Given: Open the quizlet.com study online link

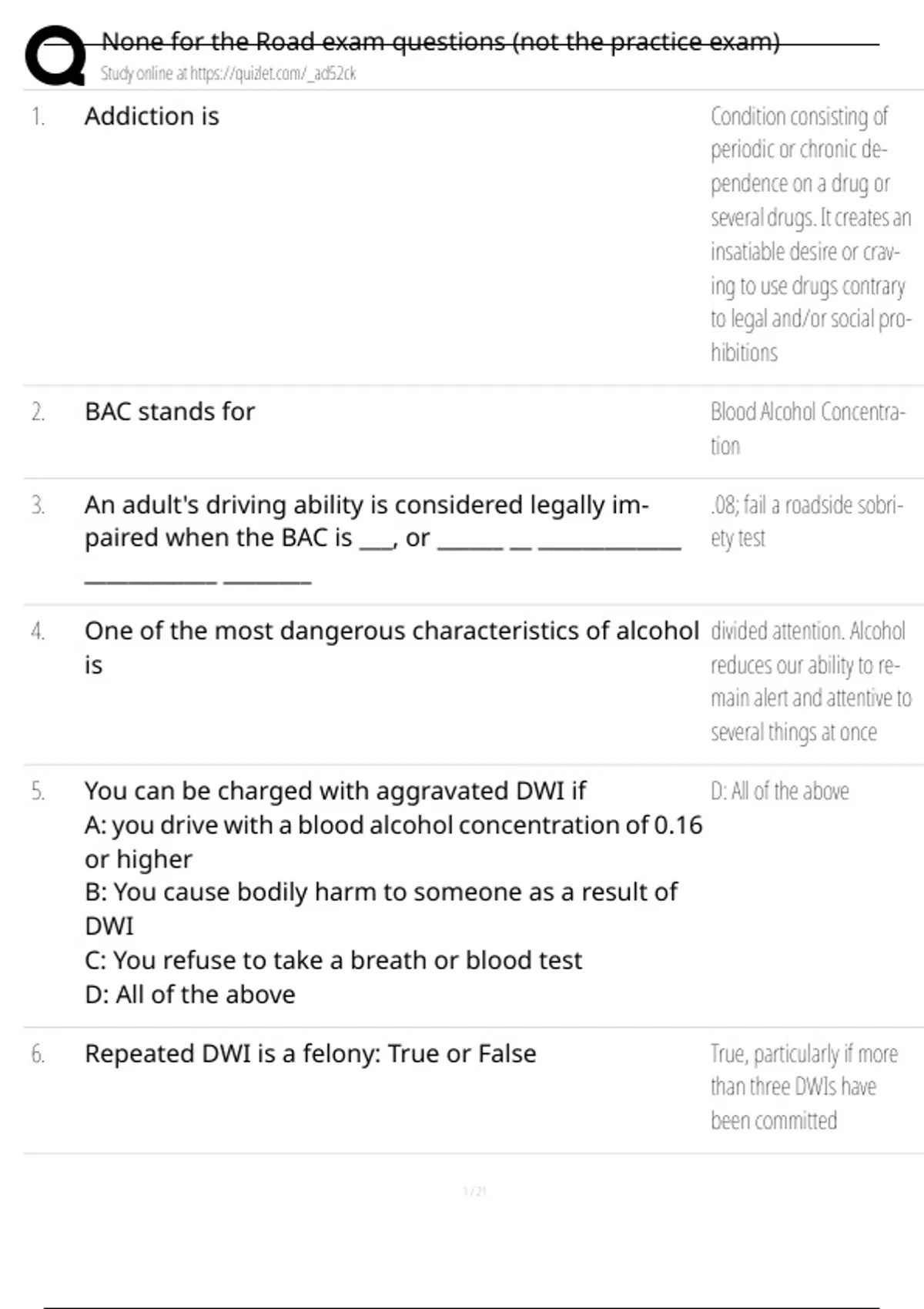Looking at the screenshot, I should 228,74.
